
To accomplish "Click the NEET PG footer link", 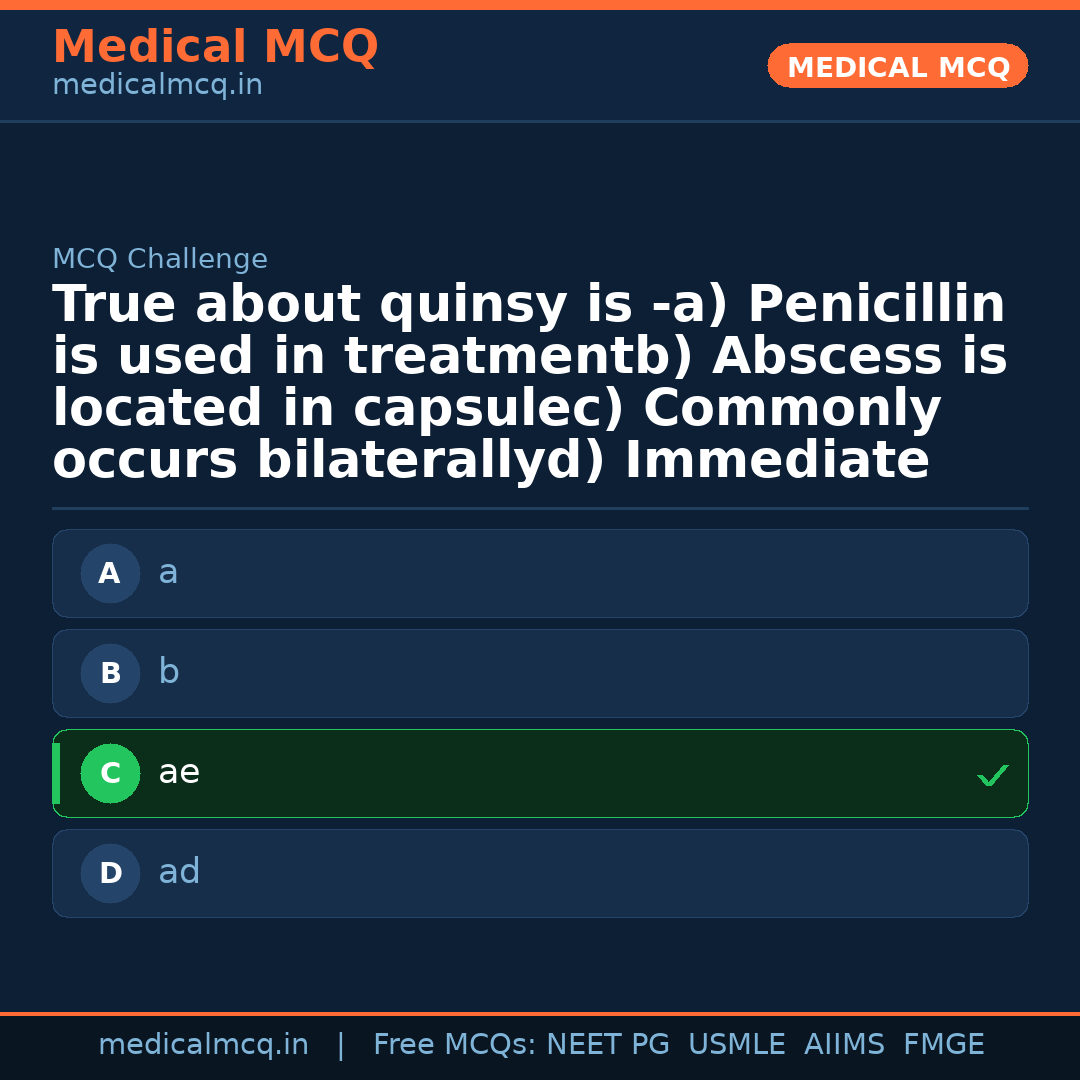I will click(x=607, y=1044).
